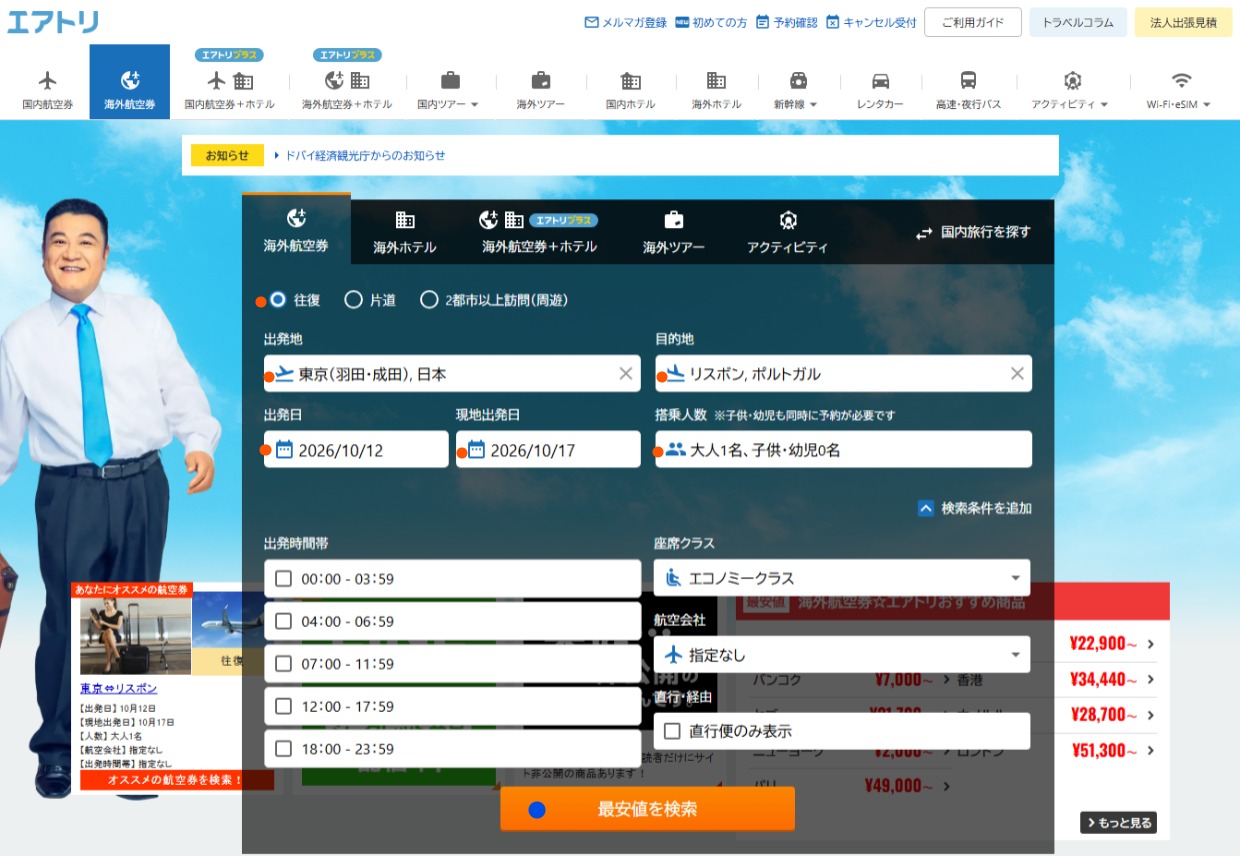Click the 現地出発日 2026/10/17 date field

[548, 450]
